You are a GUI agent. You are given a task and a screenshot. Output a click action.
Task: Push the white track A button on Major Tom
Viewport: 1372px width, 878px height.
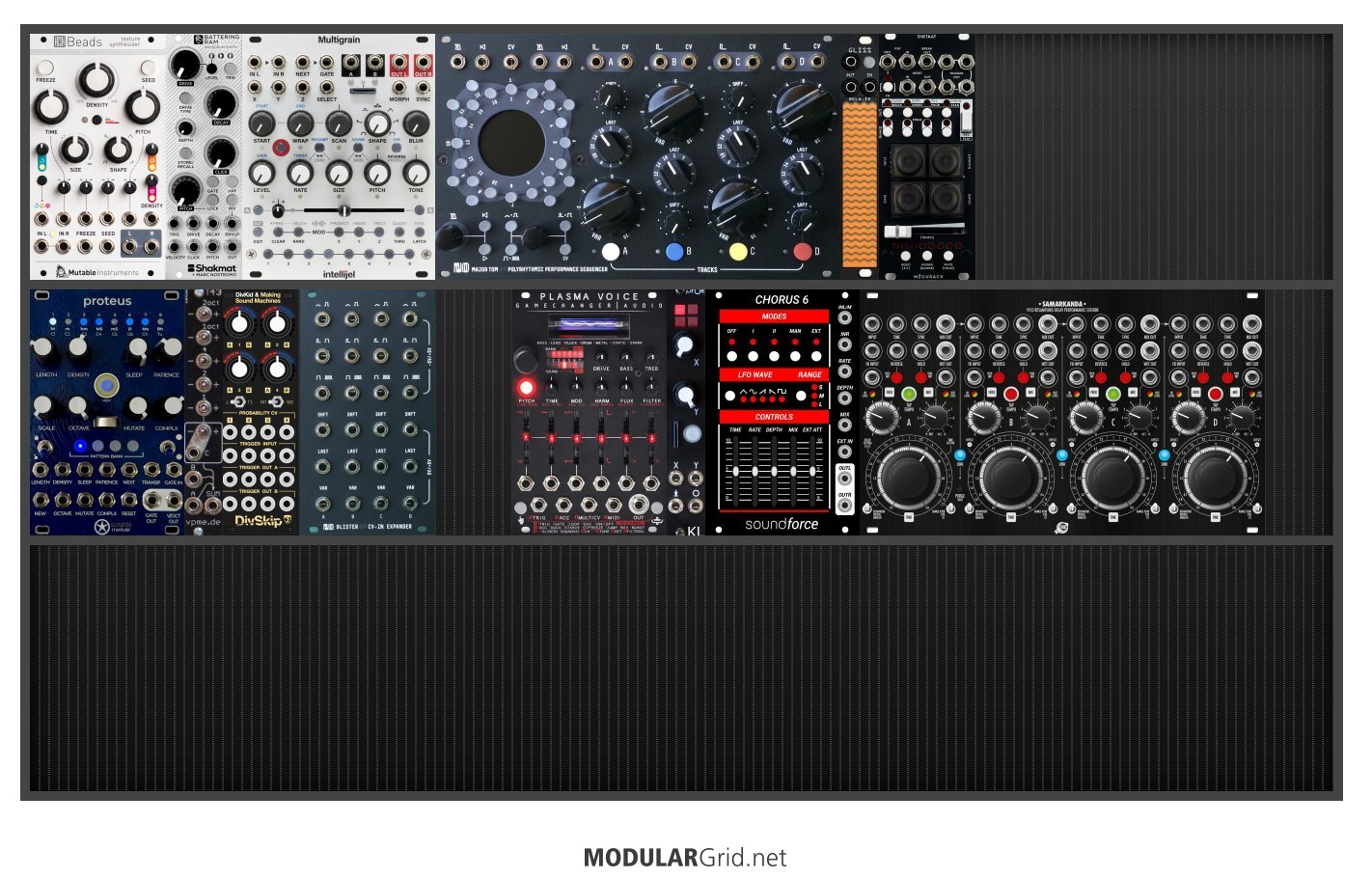[x=611, y=252]
